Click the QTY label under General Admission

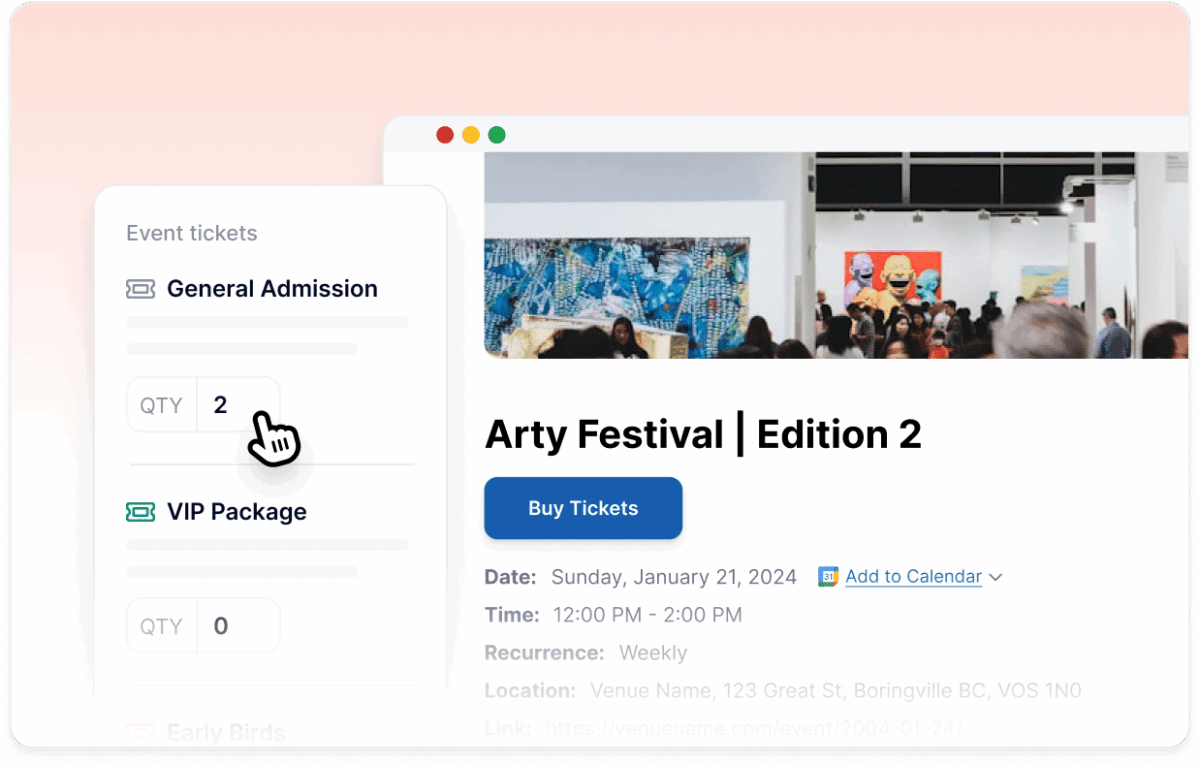[x=162, y=405]
